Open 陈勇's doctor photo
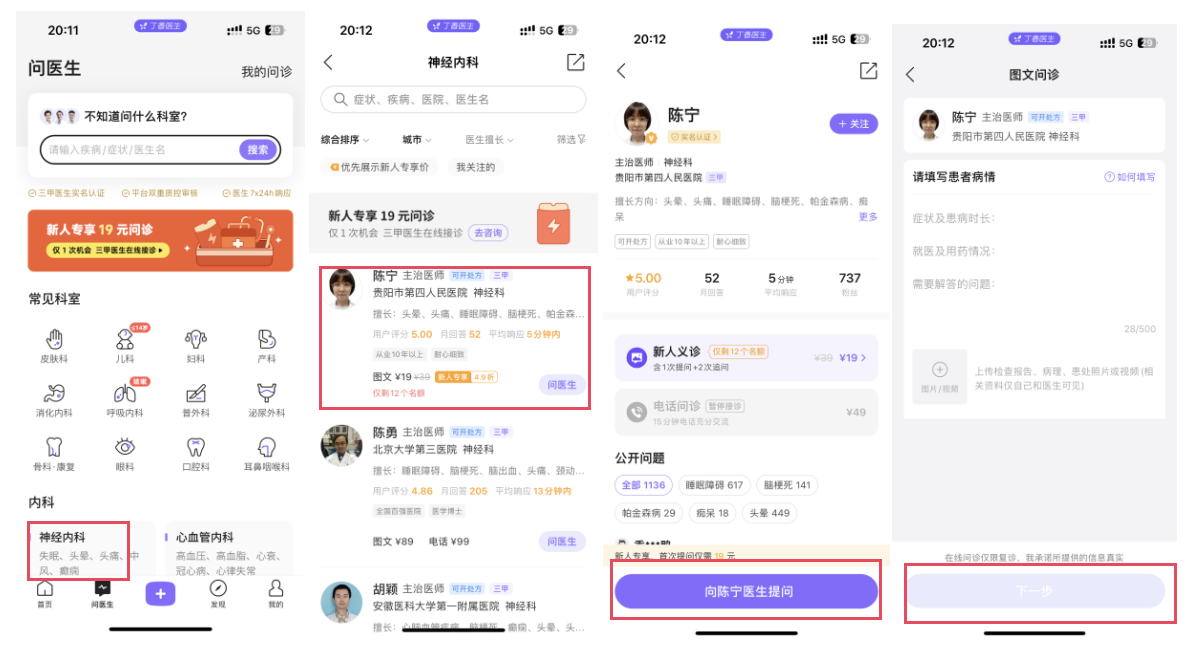Viewport: 1195px width, 647px height. 341,445
